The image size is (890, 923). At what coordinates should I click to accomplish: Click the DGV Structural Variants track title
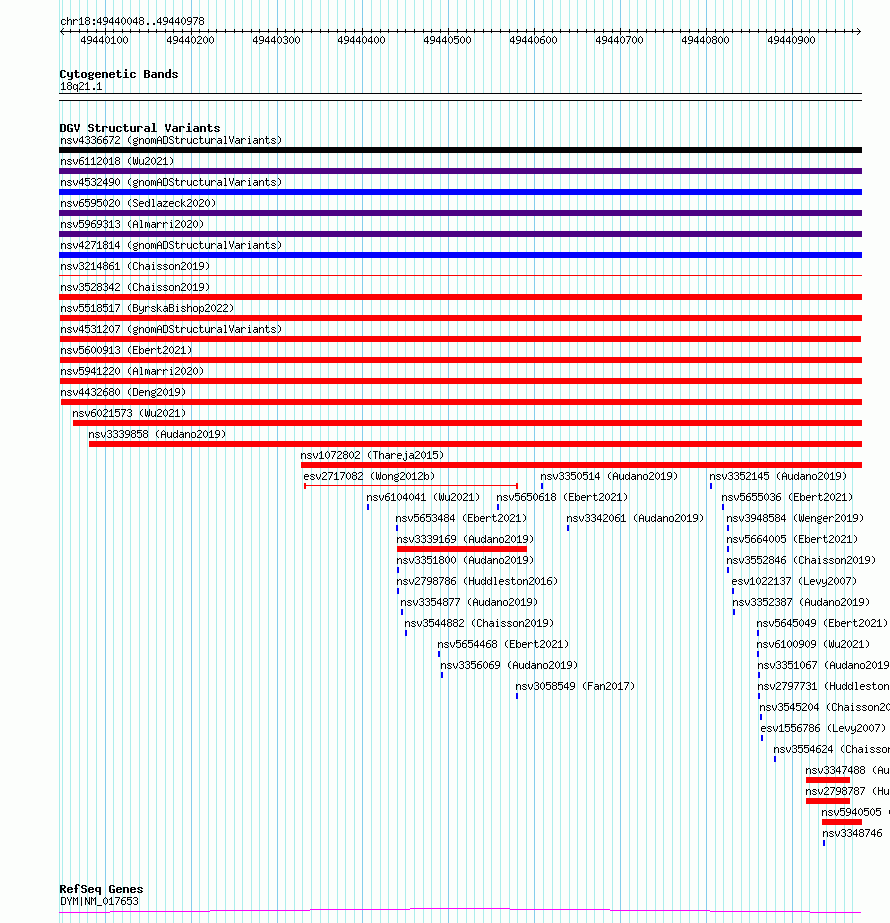(140, 128)
